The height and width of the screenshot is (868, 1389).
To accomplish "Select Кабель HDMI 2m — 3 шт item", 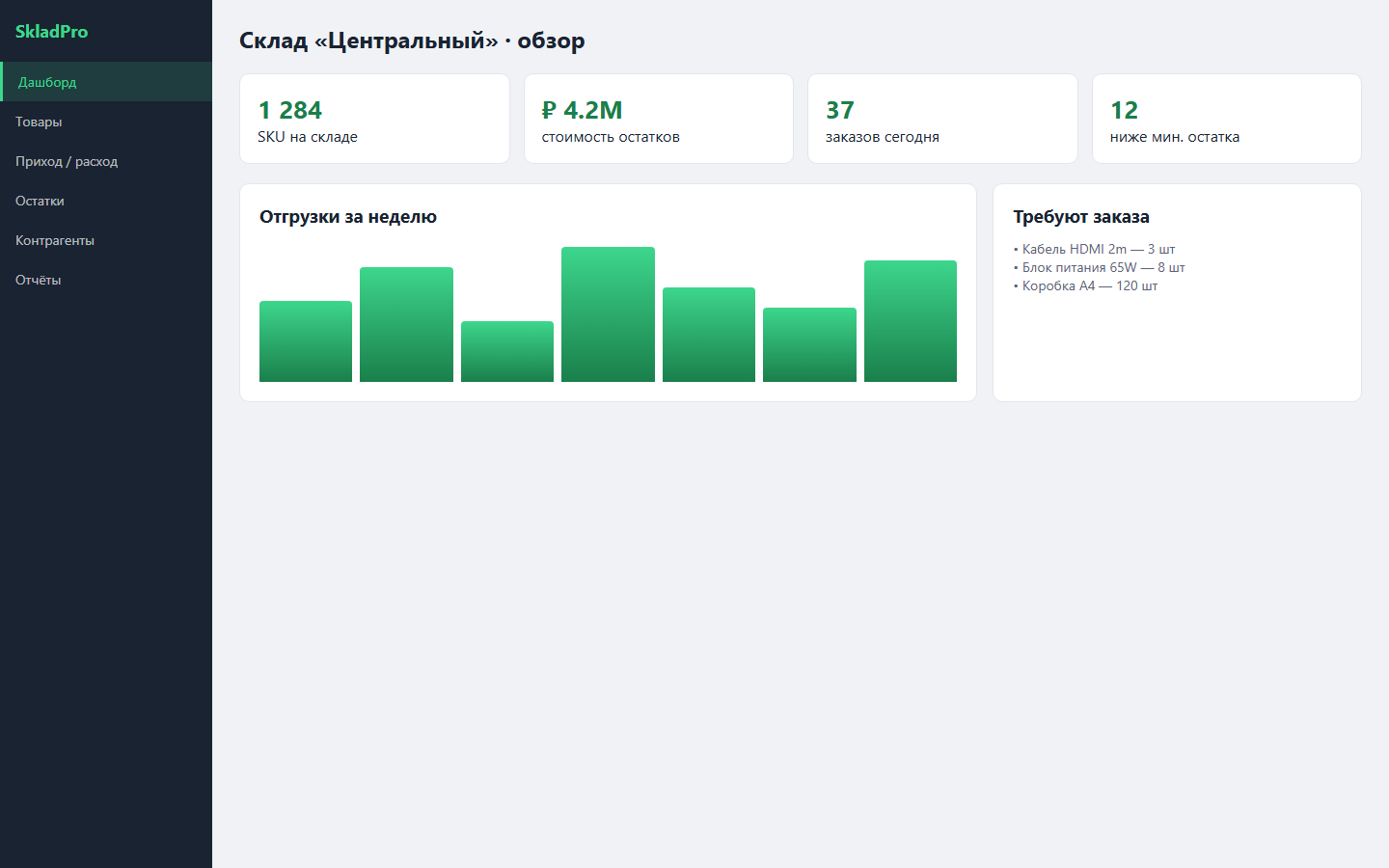I will click(x=1094, y=249).
